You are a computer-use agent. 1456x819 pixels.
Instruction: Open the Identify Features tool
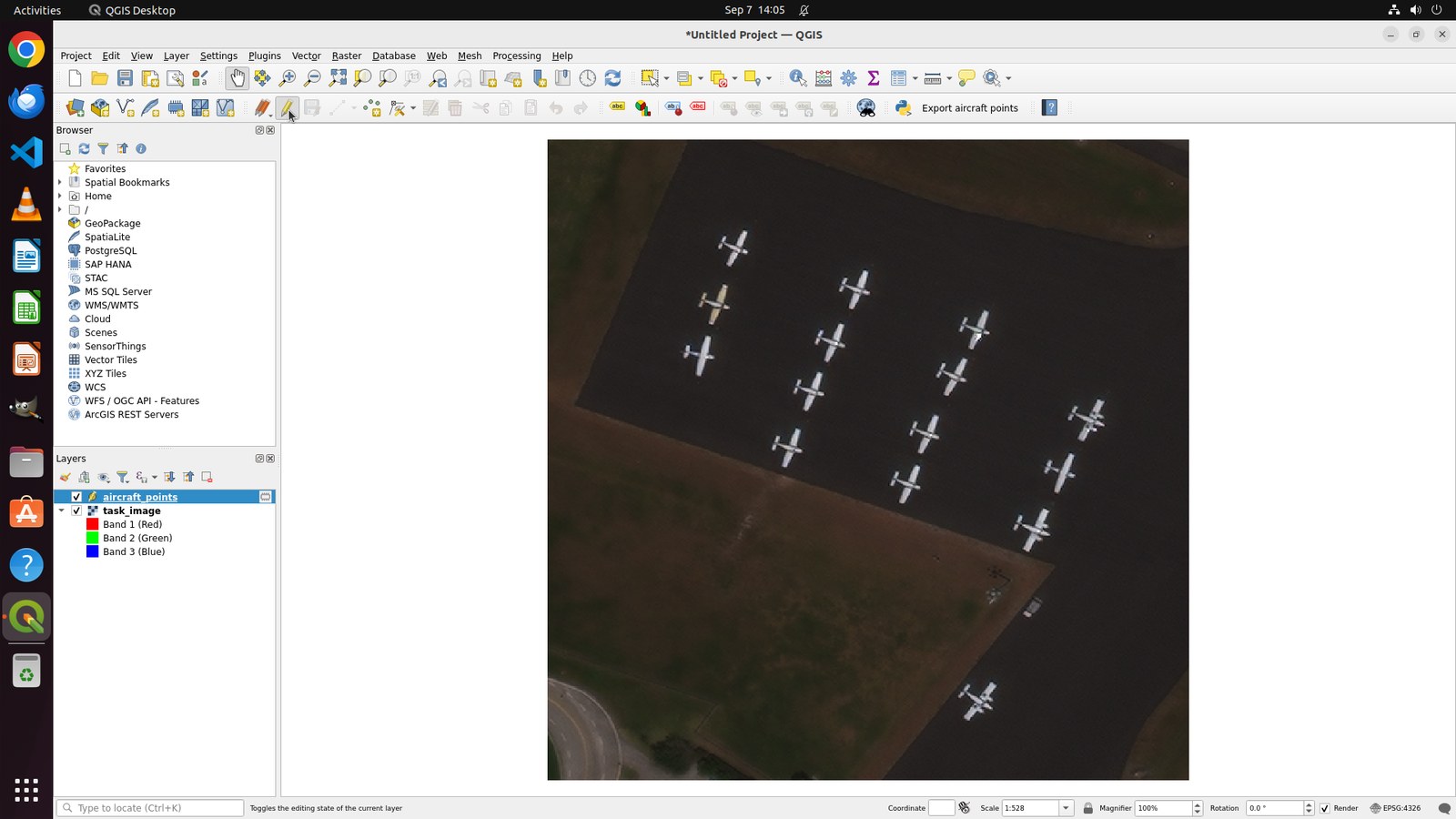click(x=798, y=78)
